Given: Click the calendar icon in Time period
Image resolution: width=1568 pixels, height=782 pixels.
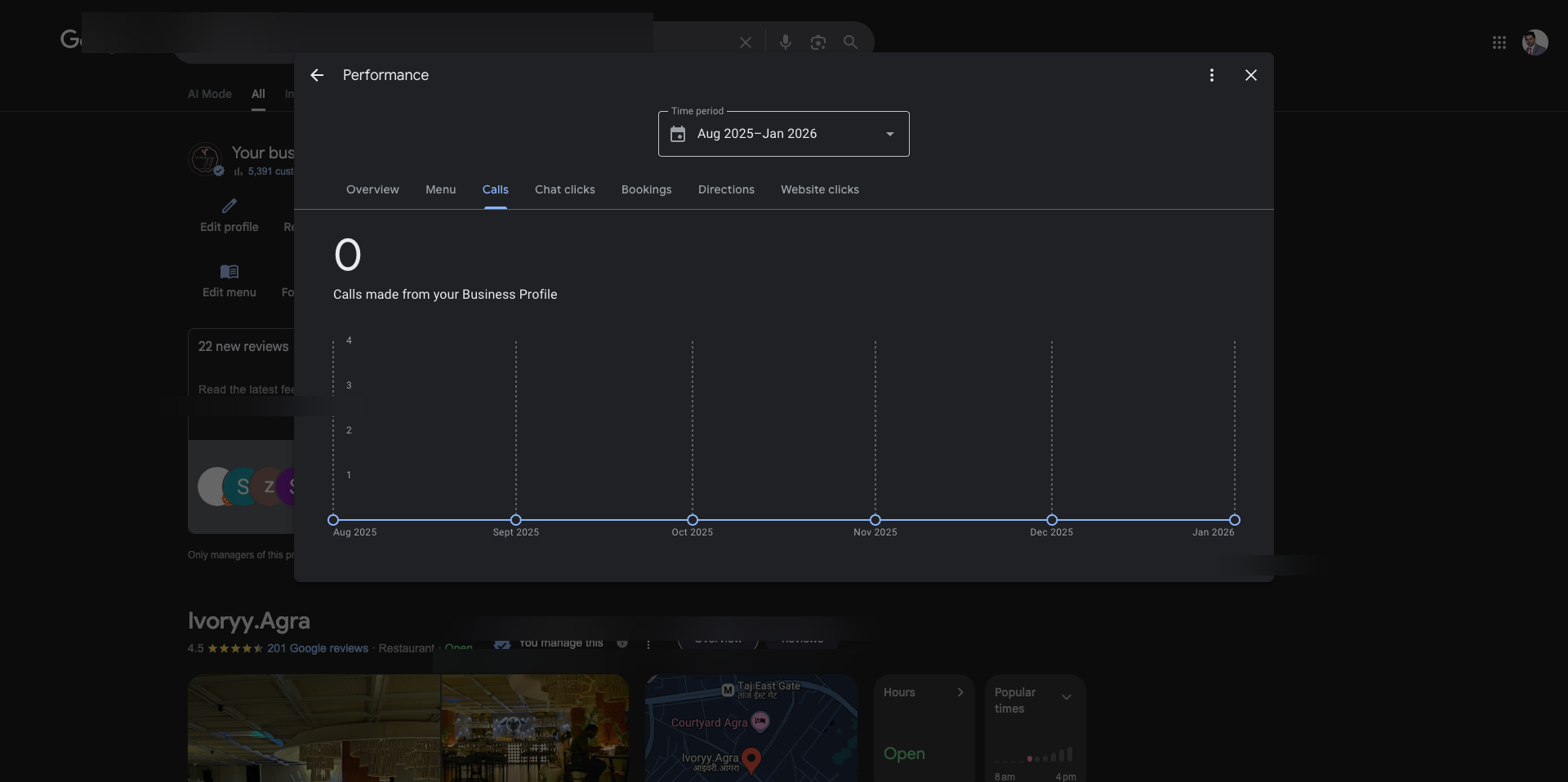Looking at the screenshot, I should [x=678, y=134].
